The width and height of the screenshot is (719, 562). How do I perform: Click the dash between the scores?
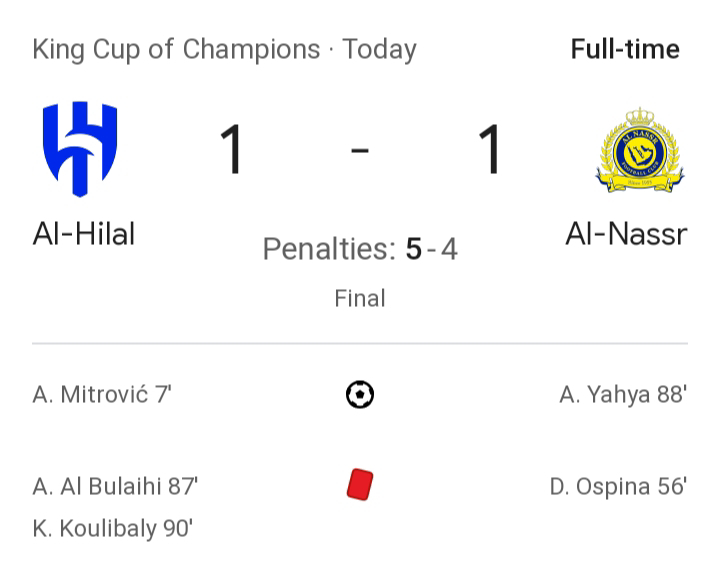click(360, 150)
